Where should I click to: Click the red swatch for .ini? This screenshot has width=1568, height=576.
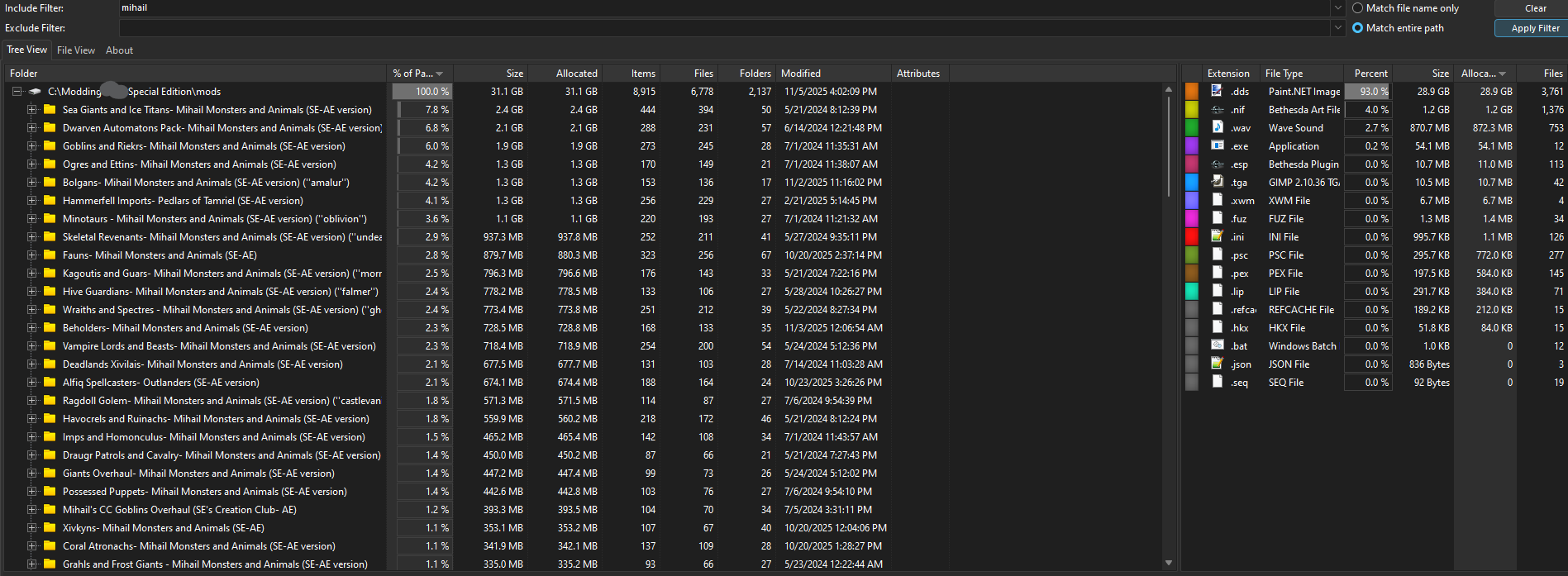click(x=1191, y=236)
